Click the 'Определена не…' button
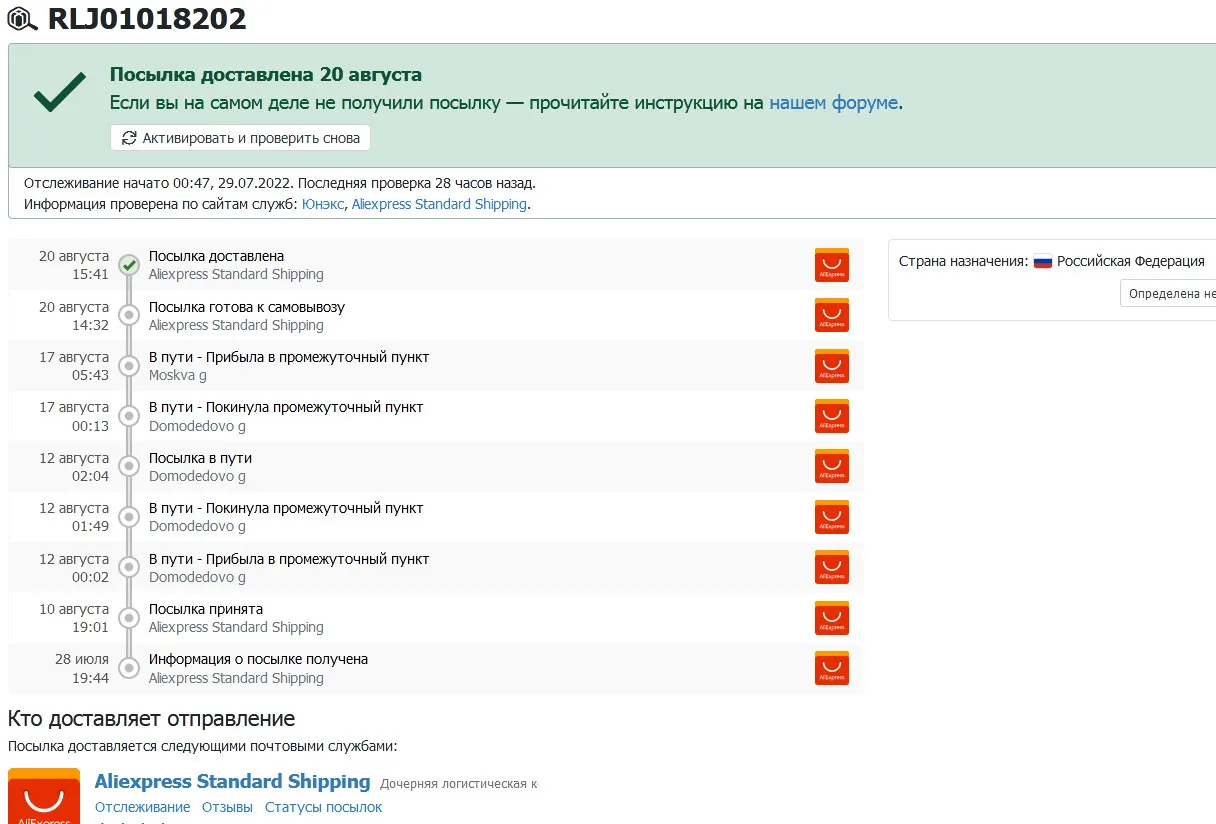 pos(1168,293)
